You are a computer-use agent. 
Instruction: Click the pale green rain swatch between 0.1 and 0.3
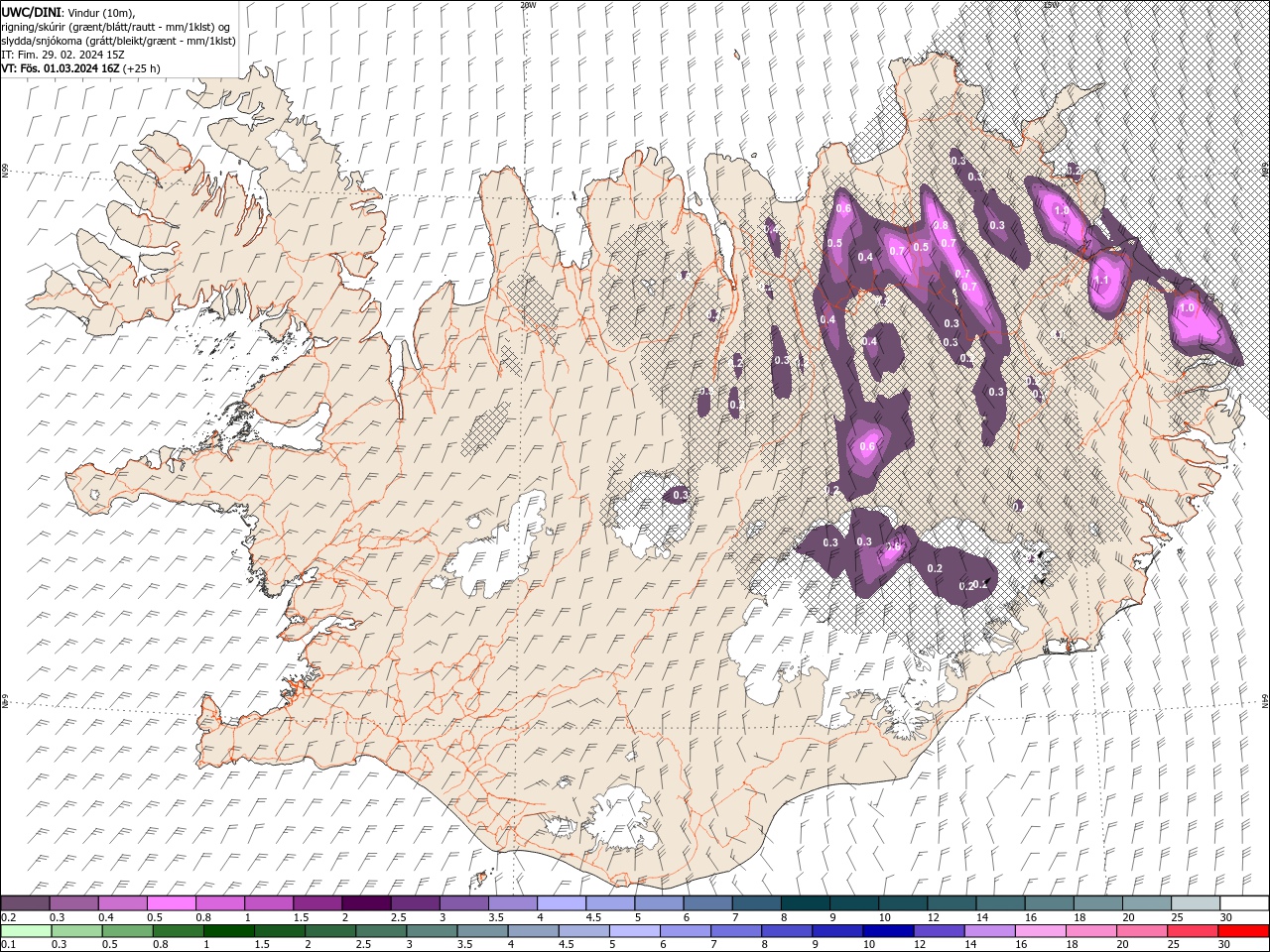coord(26,931)
